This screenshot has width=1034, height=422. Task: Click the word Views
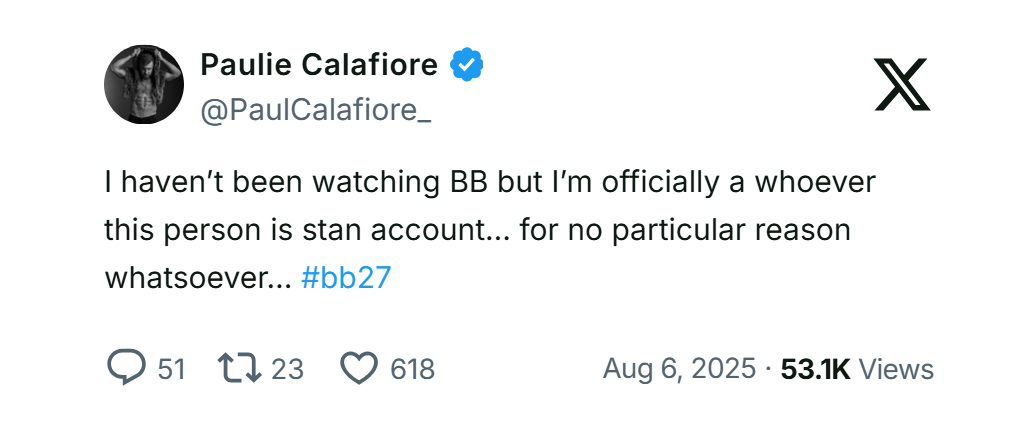click(896, 369)
